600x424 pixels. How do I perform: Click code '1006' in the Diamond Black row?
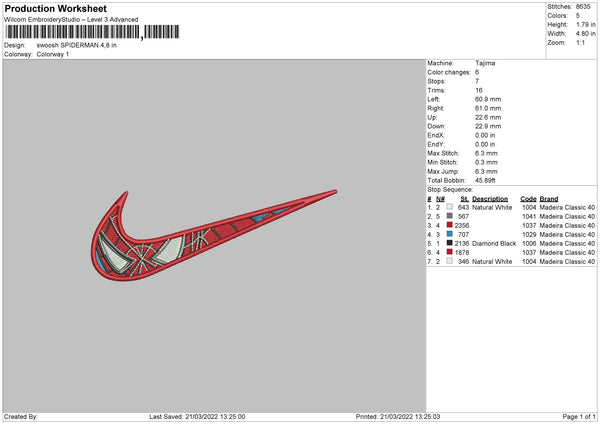pyautogui.click(x=529, y=243)
